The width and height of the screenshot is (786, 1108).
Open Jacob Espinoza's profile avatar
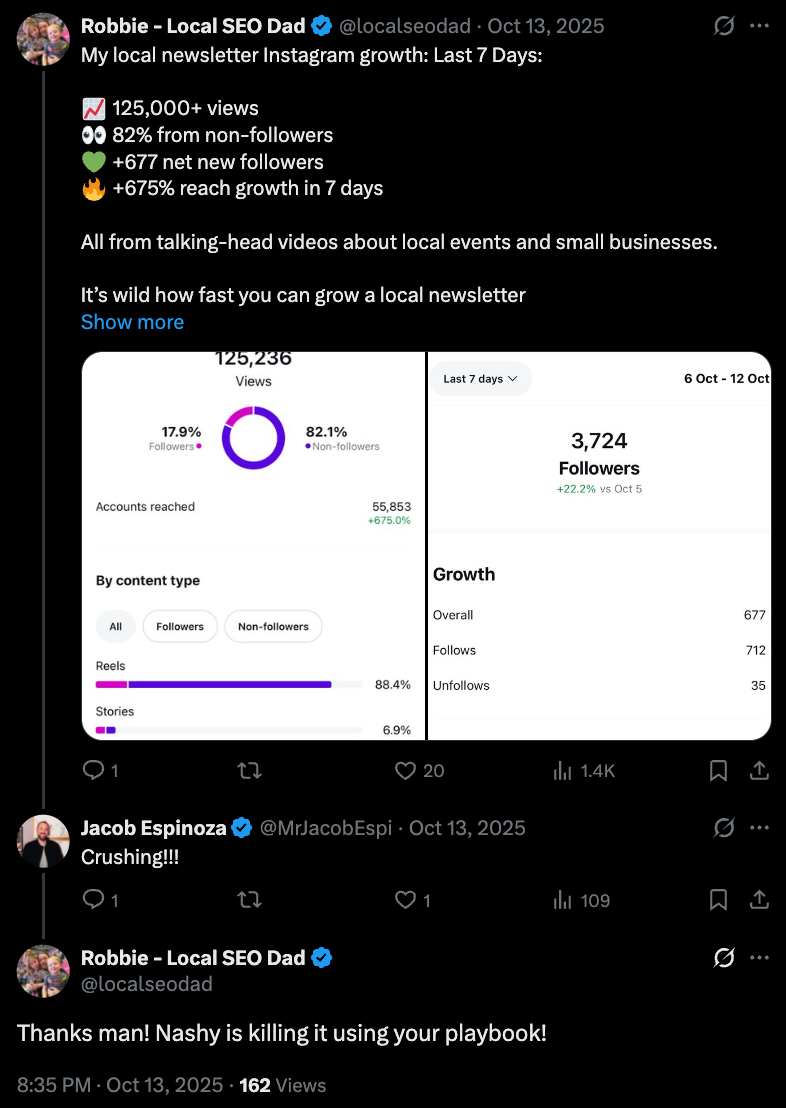tap(43, 840)
